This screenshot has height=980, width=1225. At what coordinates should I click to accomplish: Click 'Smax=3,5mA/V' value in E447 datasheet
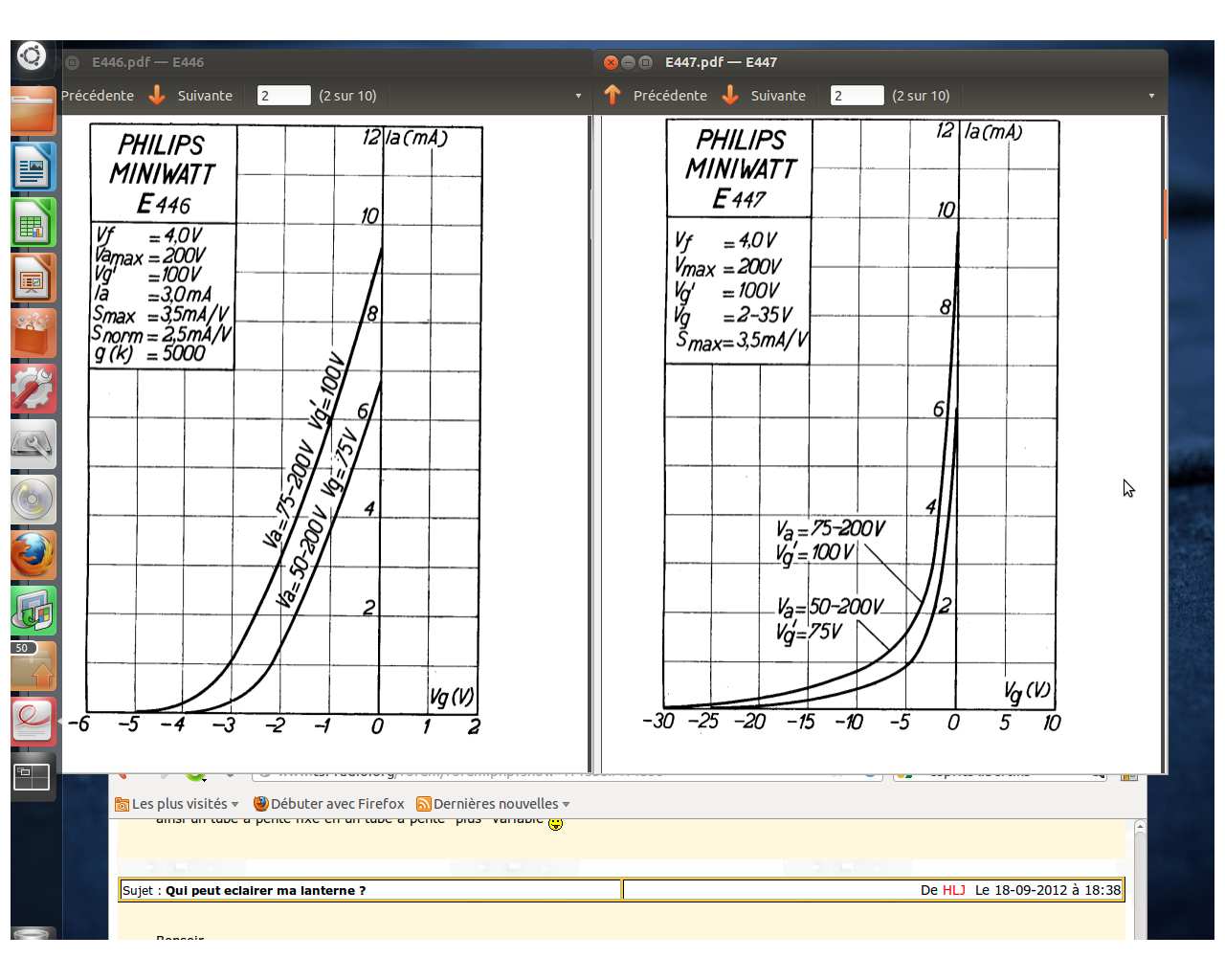pos(742,341)
